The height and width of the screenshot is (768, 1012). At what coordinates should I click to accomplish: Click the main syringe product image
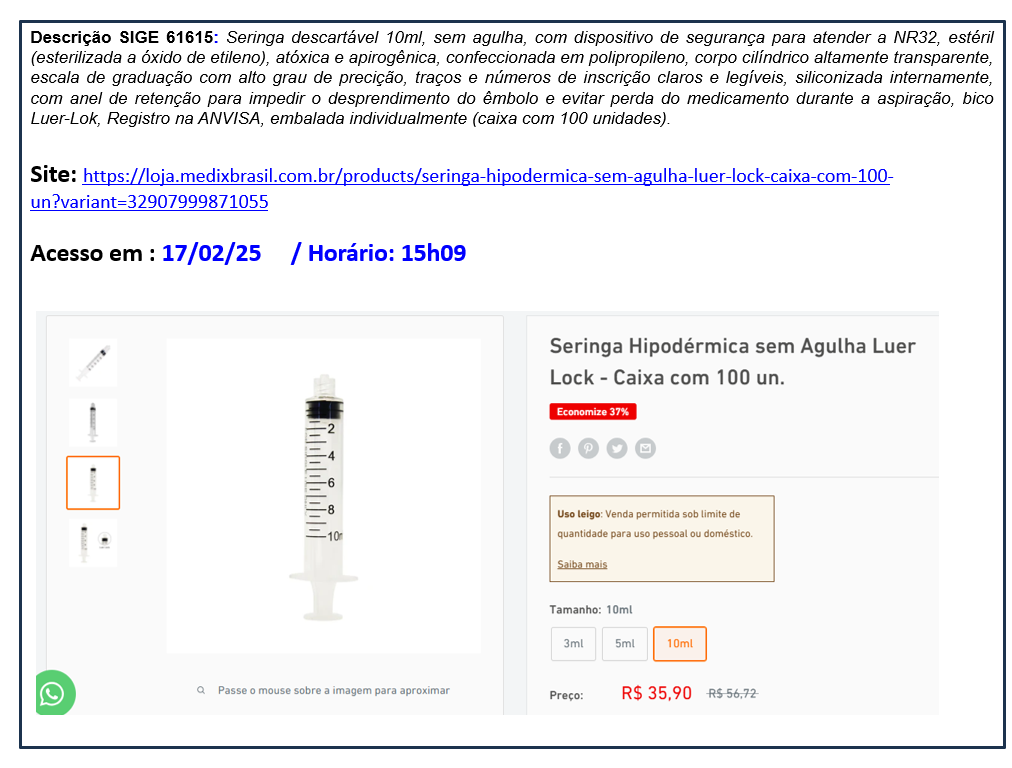pyautogui.click(x=323, y=496)
